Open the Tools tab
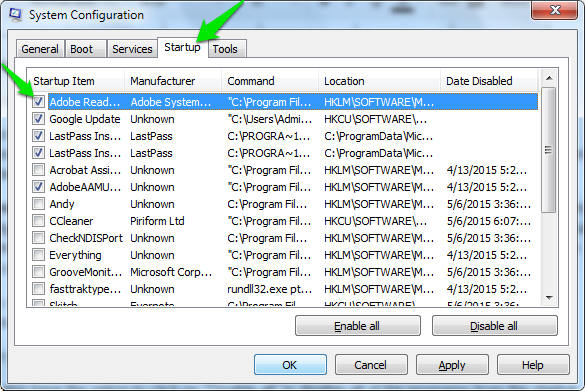Image resolution: width=585 pixels, height=391 pixels. click(226, 49)
